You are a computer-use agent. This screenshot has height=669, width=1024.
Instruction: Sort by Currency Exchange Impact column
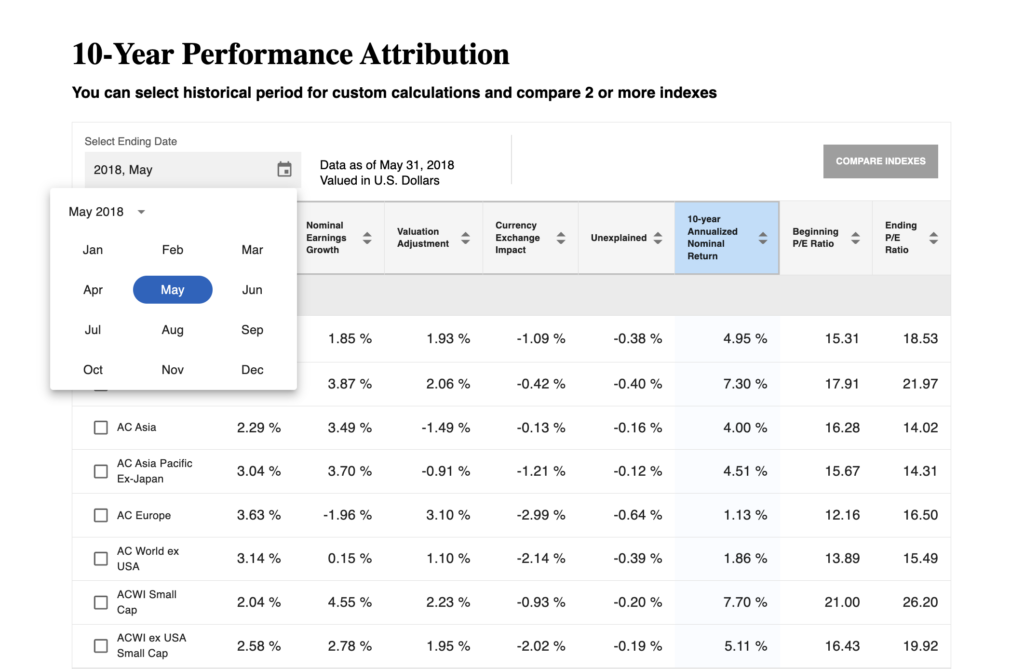561,238
